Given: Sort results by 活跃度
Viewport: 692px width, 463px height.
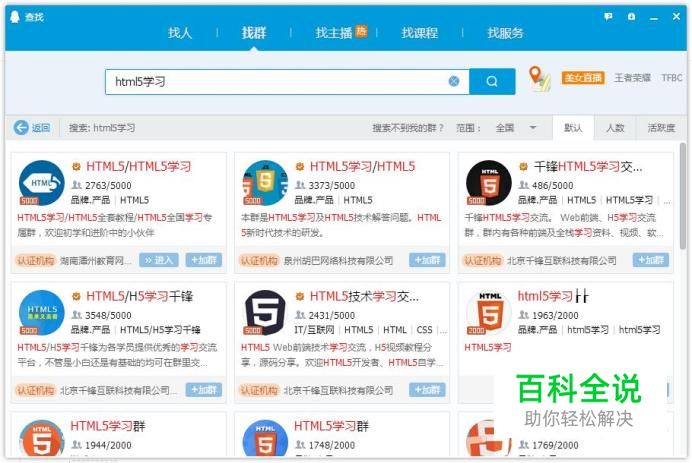Looking at the screenshot, I should [x=661, y=128].
